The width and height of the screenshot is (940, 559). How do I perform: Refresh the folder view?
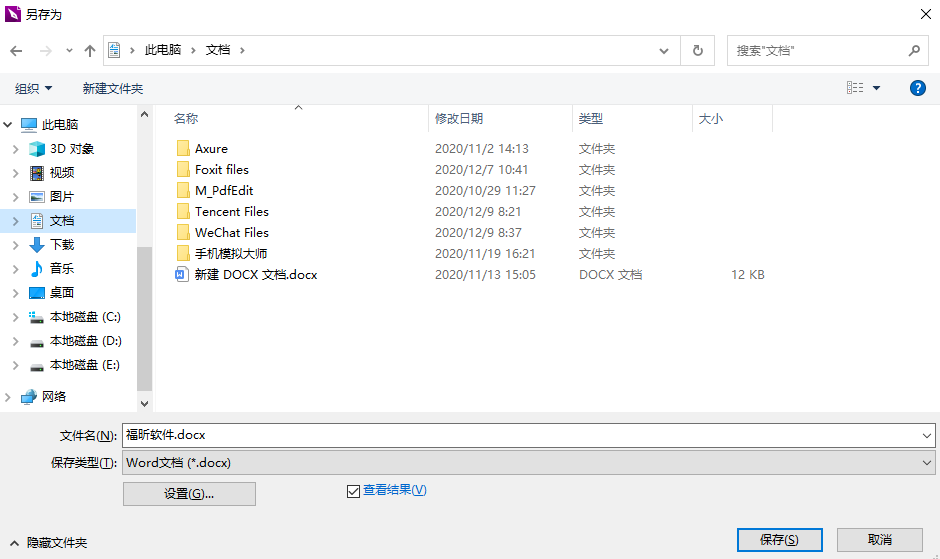(698, 50)
